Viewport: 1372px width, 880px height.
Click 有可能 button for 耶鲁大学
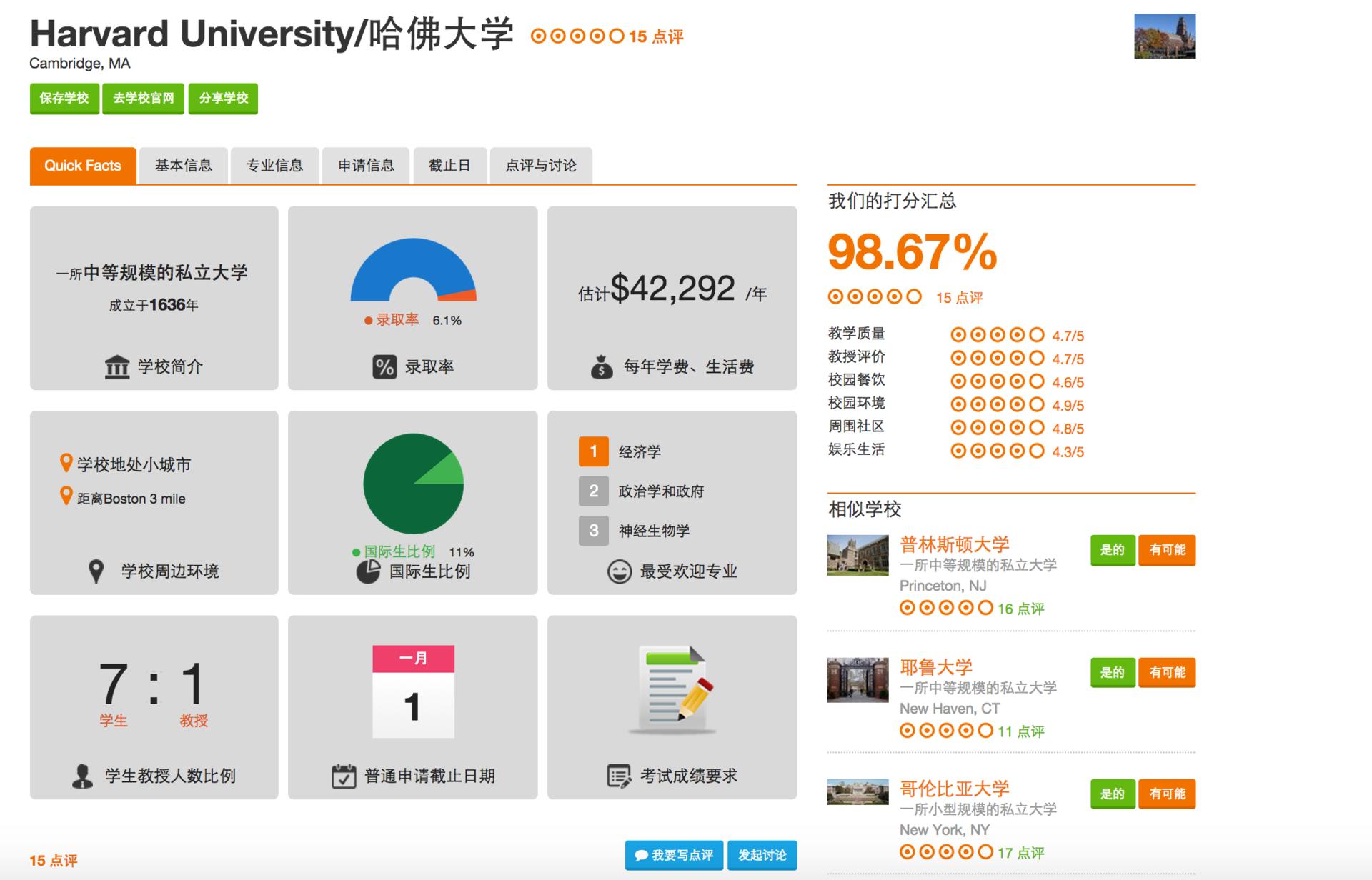click(1167, 673)
